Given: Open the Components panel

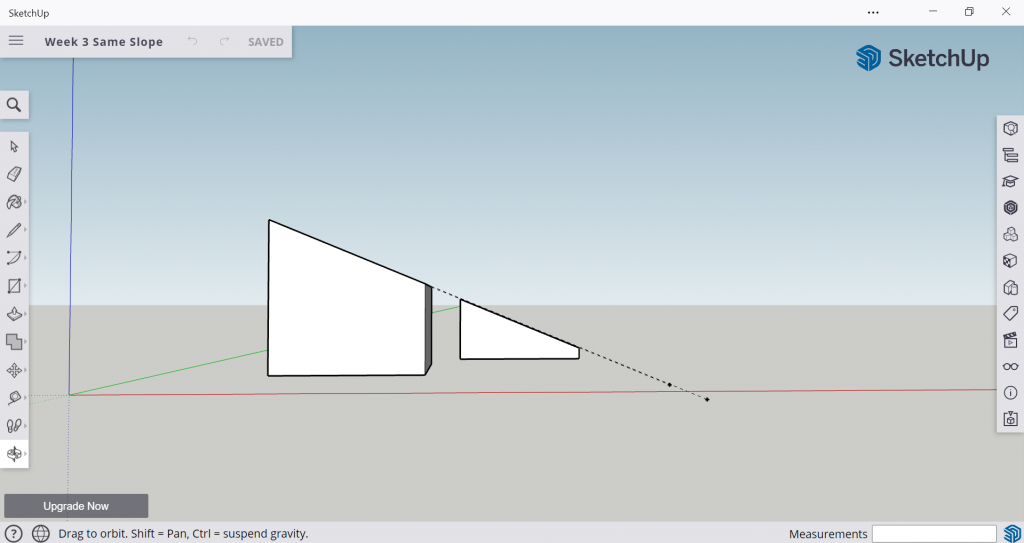Looking at the screenshot, I should [1010, 234].
